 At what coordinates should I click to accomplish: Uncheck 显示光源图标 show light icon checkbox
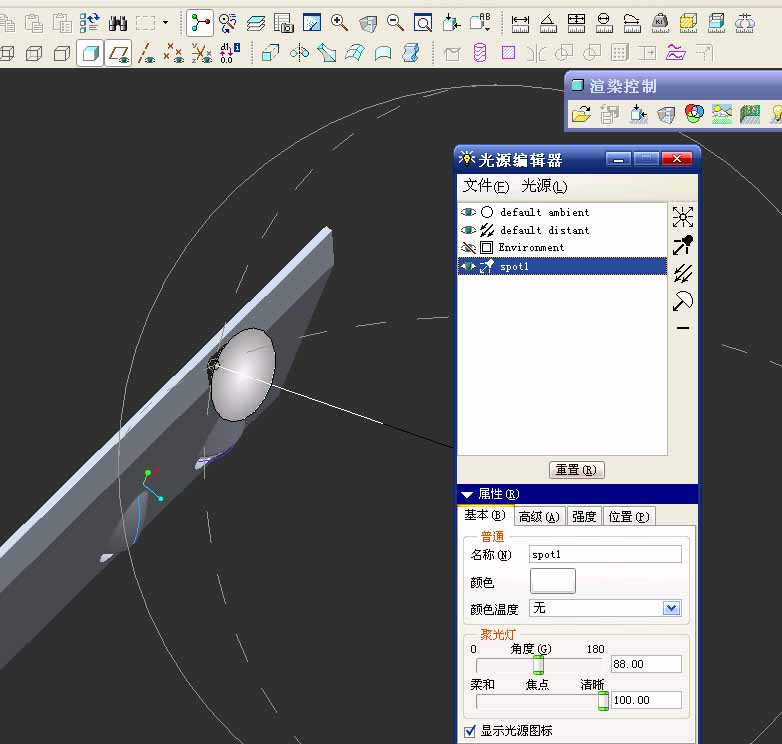[x=469, y=732]
